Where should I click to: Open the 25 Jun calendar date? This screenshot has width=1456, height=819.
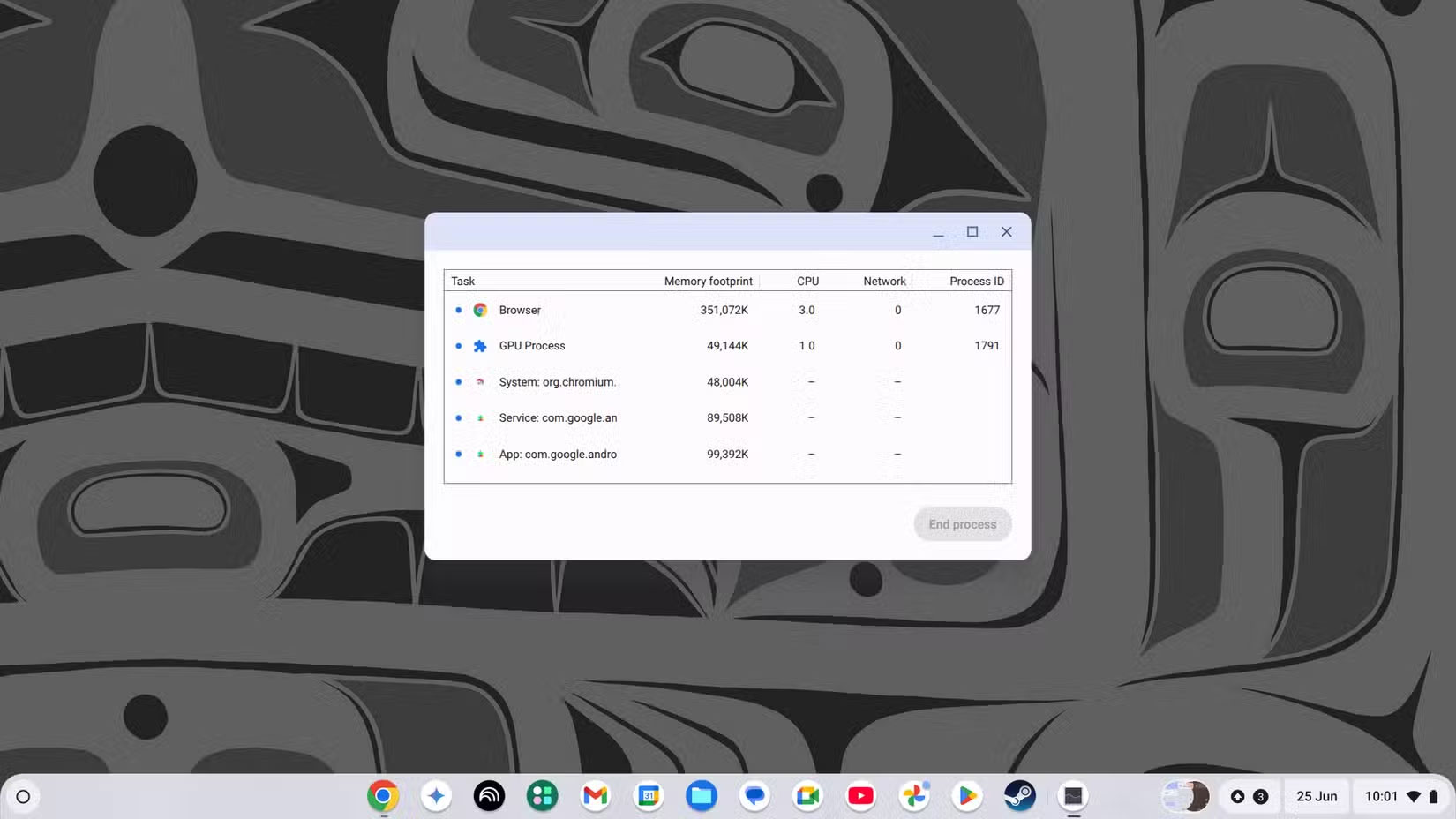[1316, 796]
